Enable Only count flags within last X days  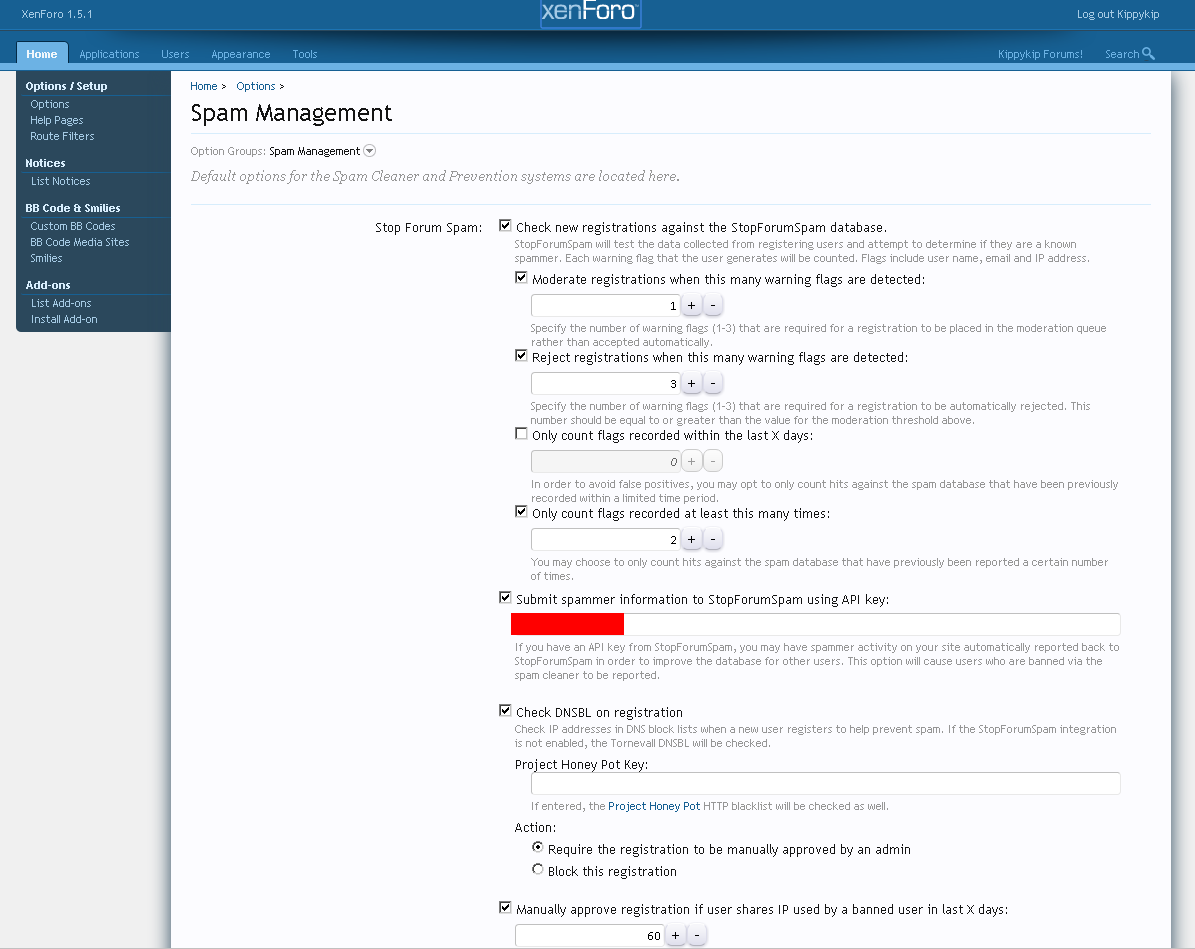(521, 435)
